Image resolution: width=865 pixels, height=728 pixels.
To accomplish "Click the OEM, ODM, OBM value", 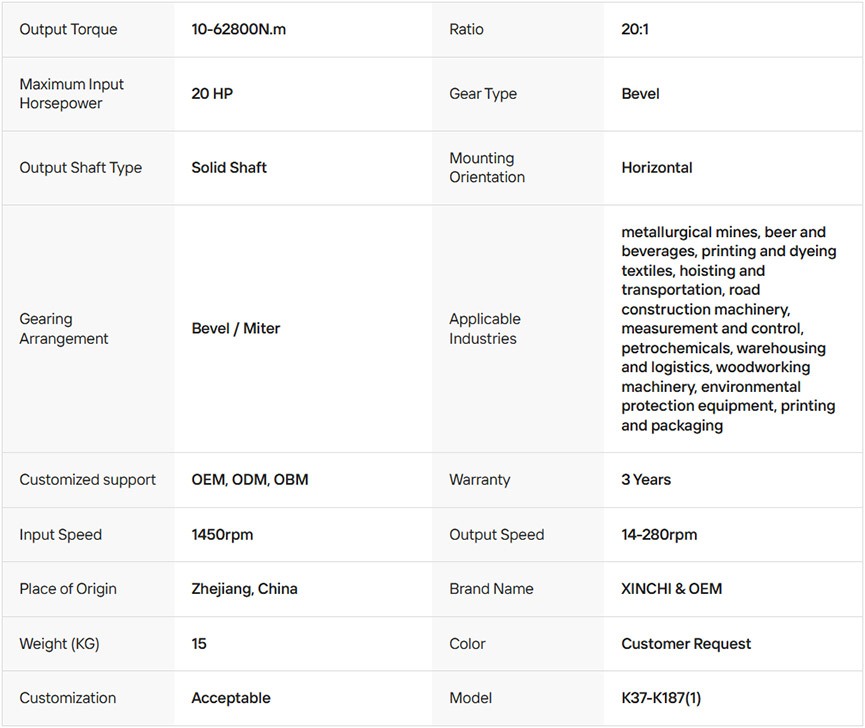I will click(x=250, y=480).
